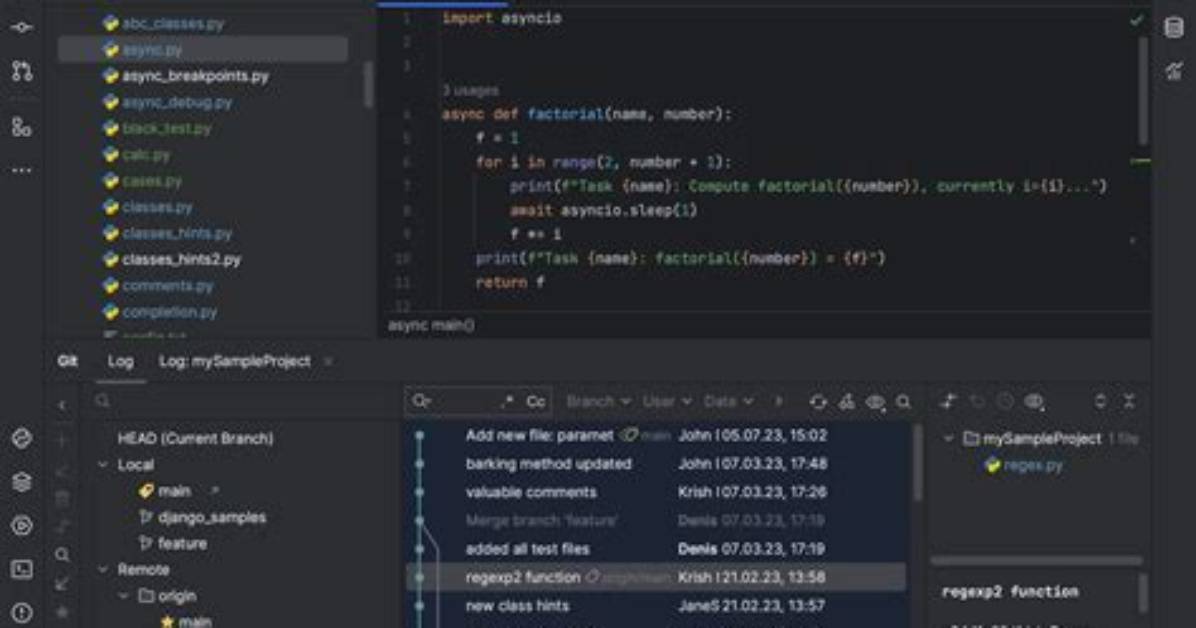
Task: Toggle match case Cc in log search
Action: coord(535,401)
